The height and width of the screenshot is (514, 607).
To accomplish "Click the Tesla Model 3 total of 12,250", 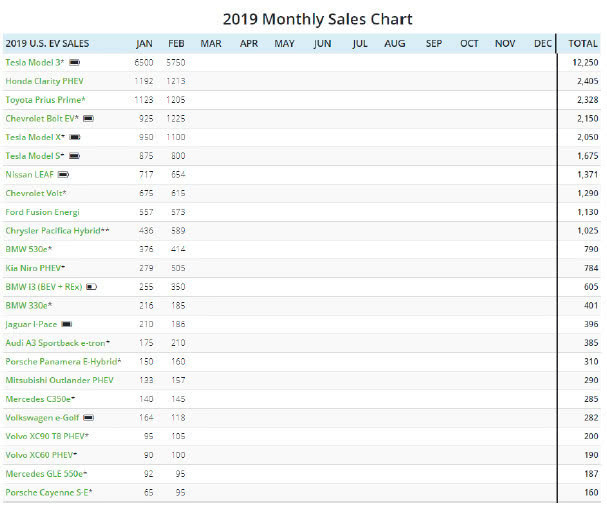I will point(584,62).
